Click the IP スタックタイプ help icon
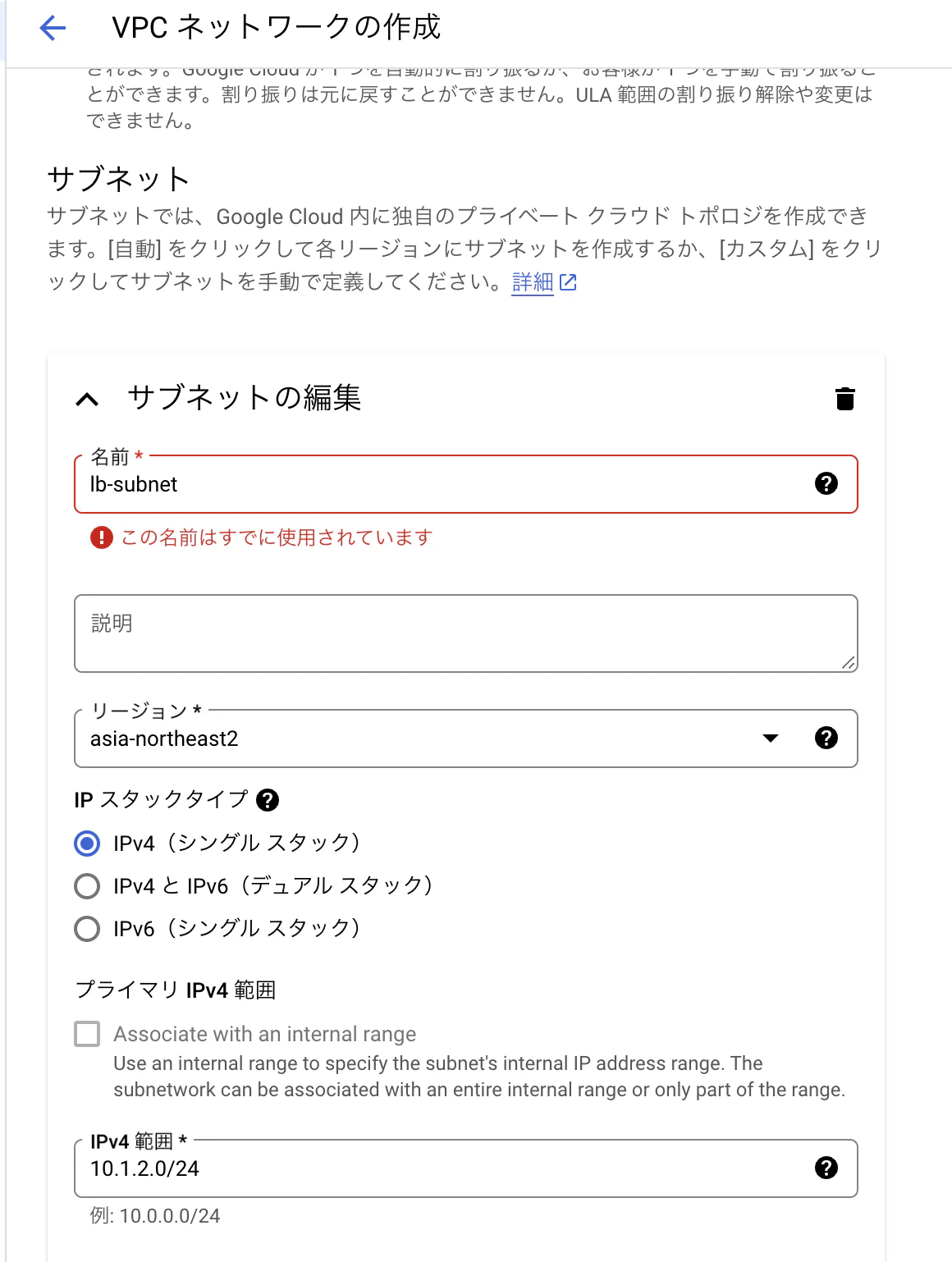The image size is (952, 1262). 268,799
